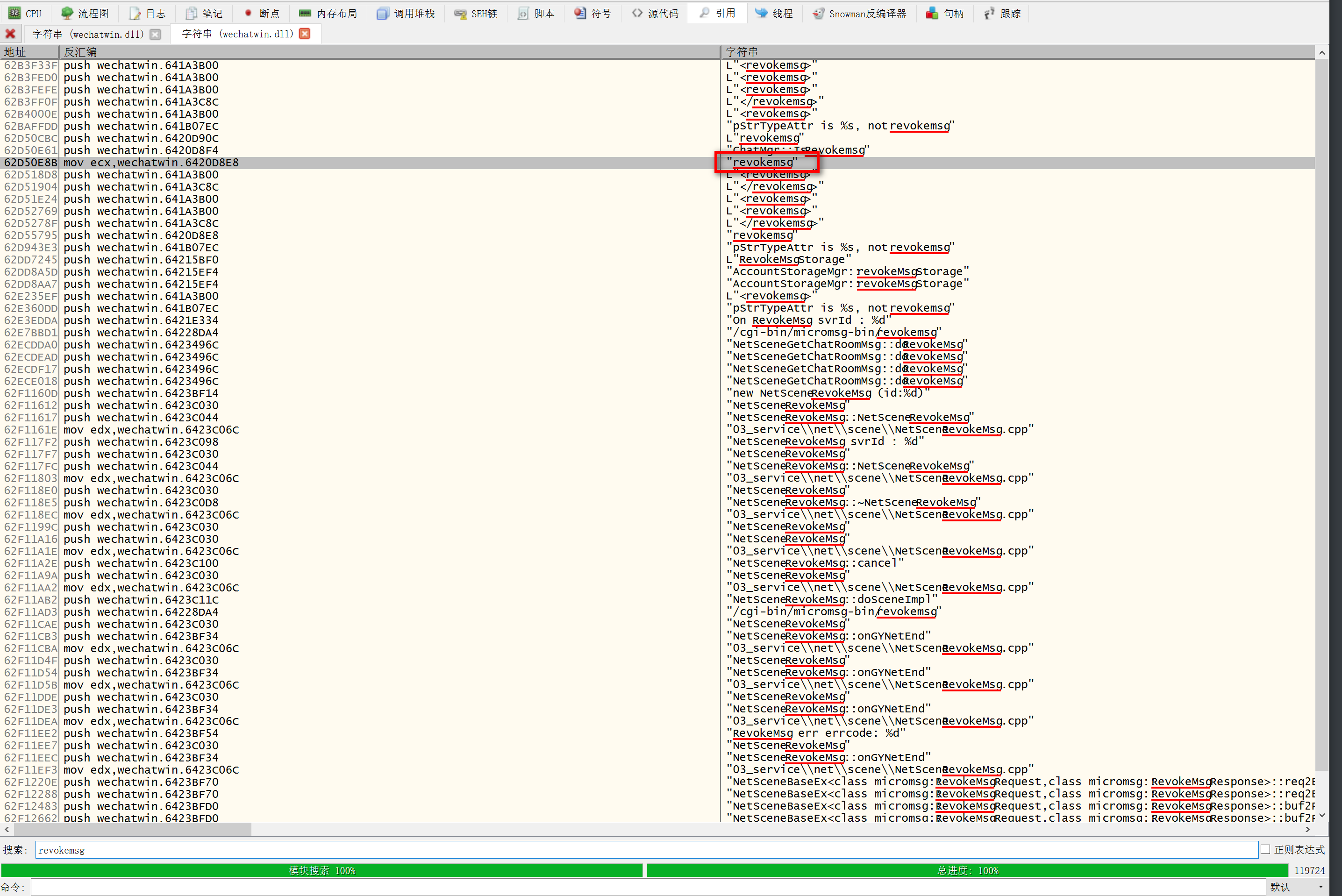
Task: Select row 62F1220E NetSceneBaseEx string
Action: [657, 782]
